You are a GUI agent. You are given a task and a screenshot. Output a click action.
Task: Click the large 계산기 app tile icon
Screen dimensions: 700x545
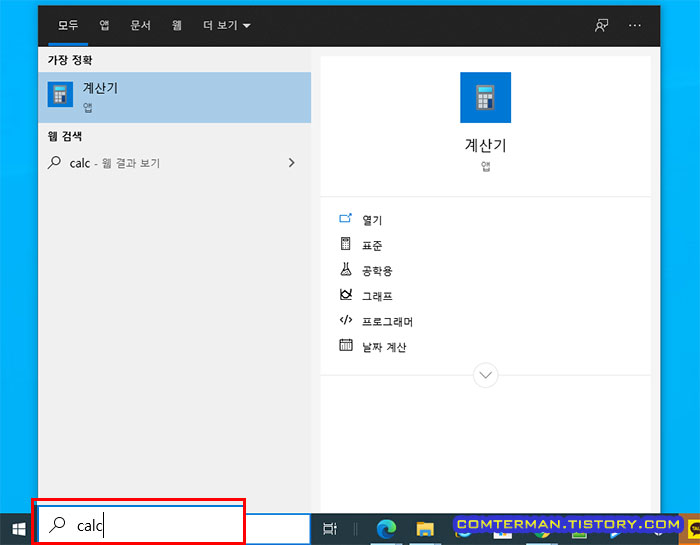[x=485, y=97]
